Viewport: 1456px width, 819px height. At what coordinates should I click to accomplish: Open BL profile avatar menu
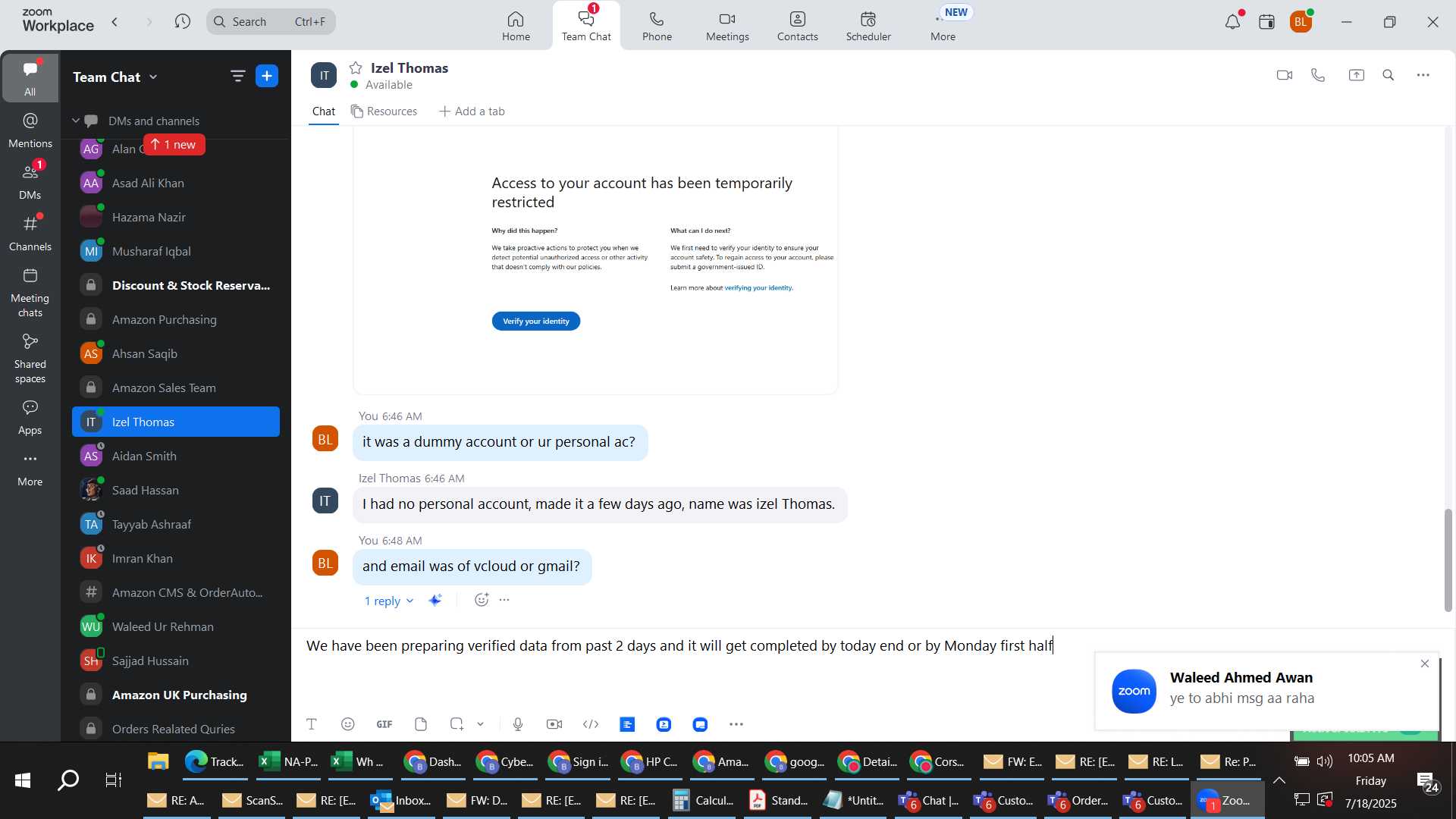(x=1301, y=22)
